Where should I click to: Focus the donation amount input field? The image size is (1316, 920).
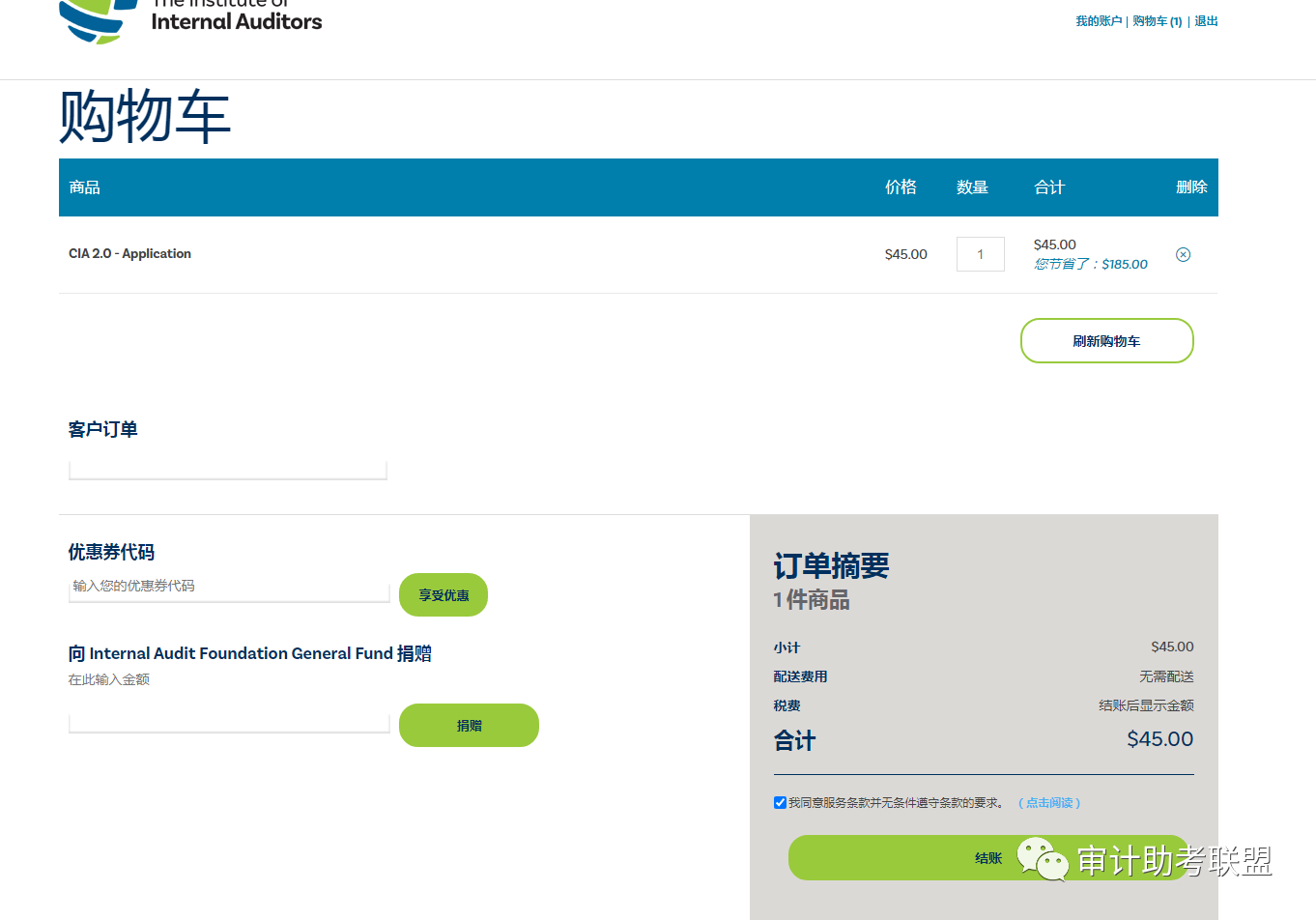tap(229, 723)
